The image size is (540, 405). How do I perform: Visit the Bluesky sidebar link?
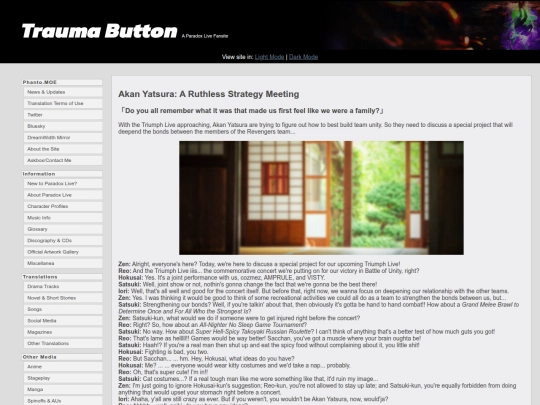coord(63,126)
